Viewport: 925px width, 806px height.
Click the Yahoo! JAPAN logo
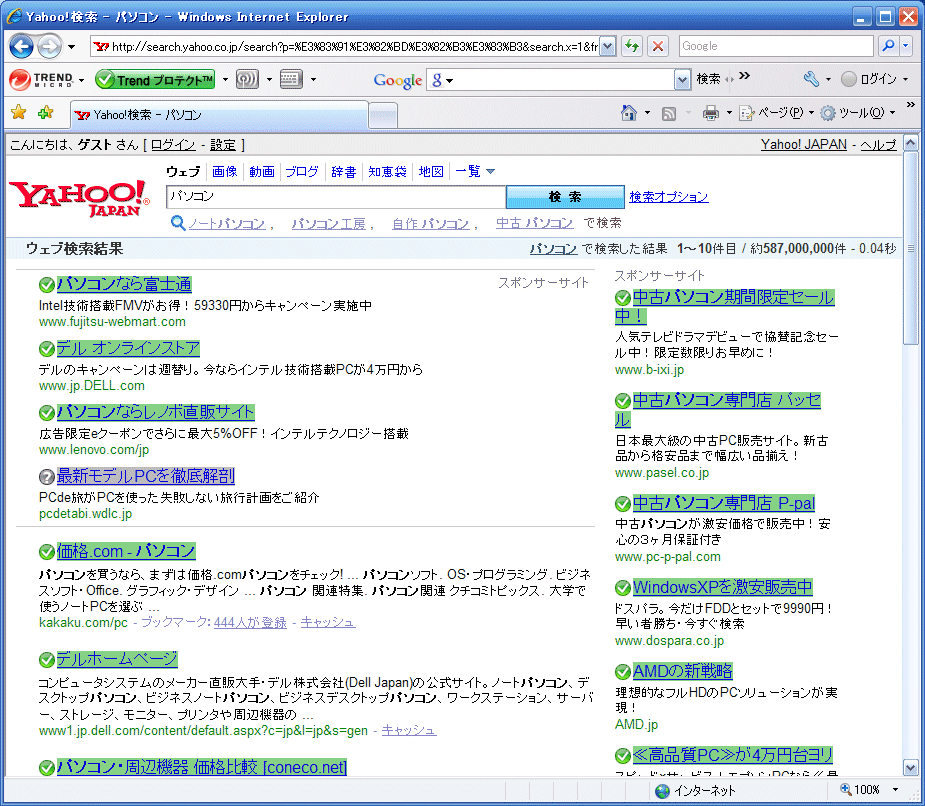(x=79, y=199)
